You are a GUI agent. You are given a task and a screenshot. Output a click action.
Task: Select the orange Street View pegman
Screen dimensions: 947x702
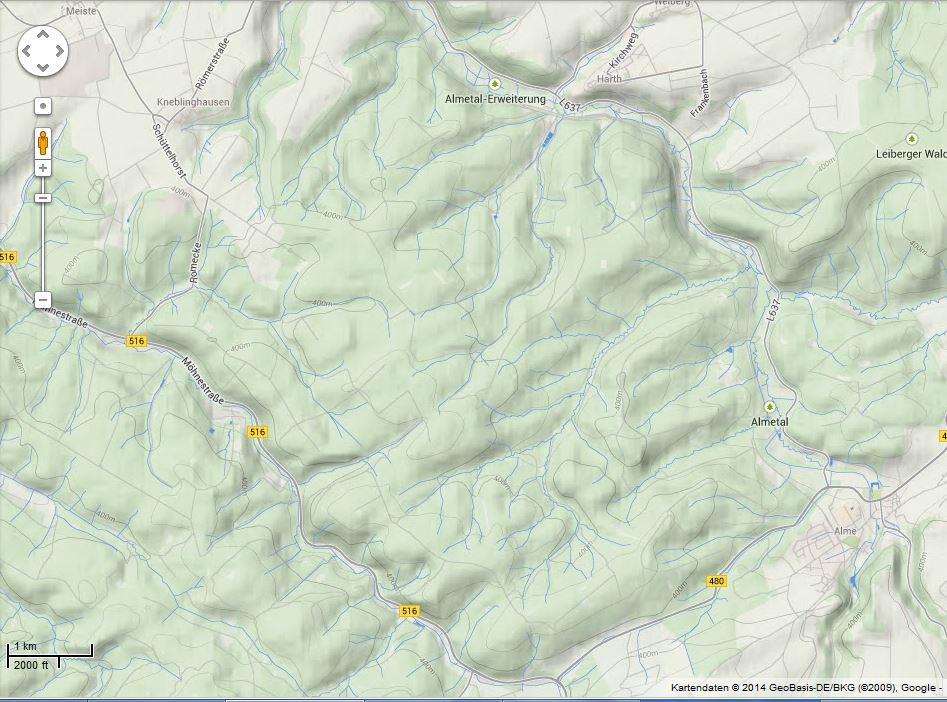(43, 142)
